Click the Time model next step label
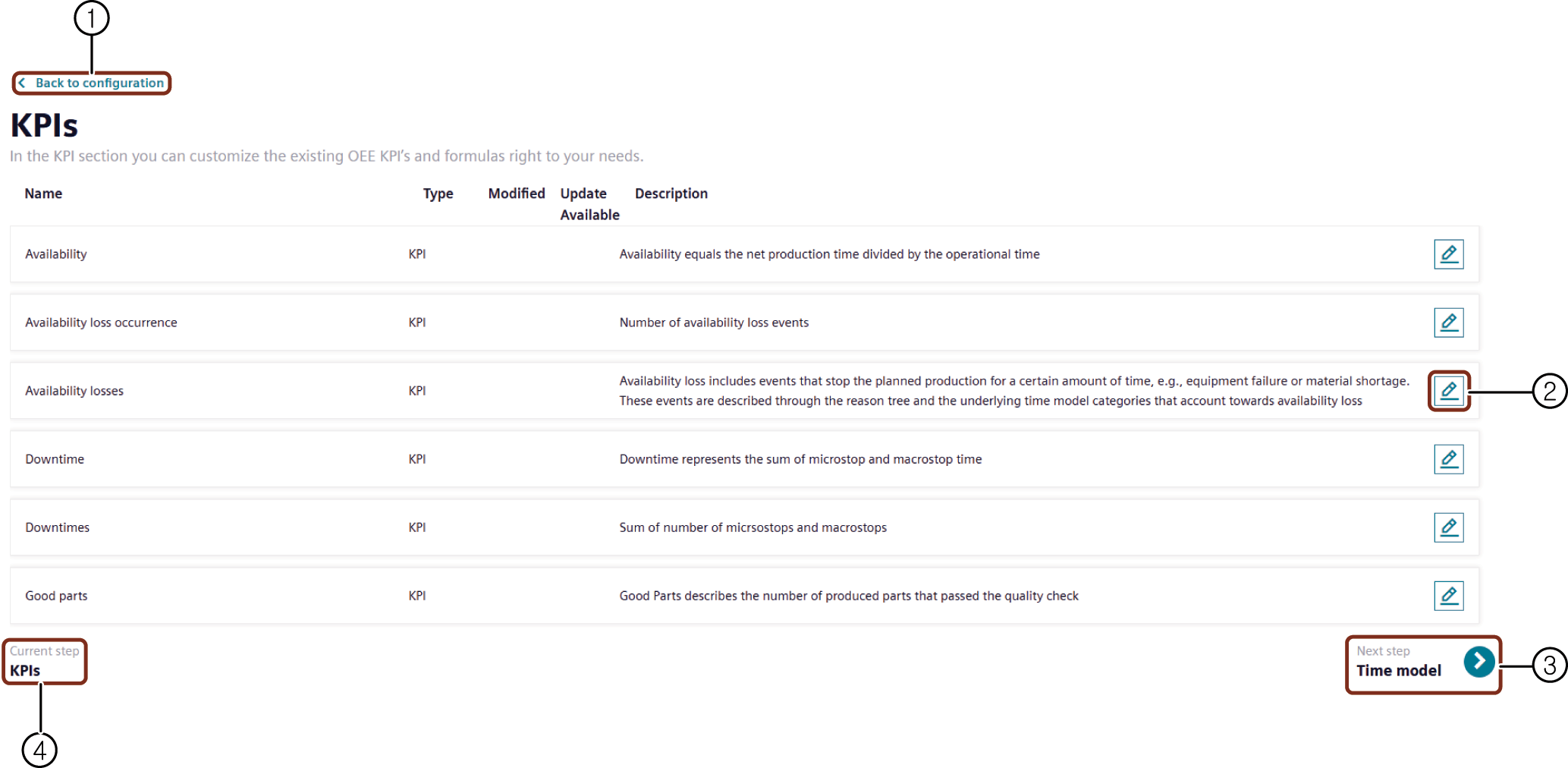The image size is (1568, 768). click(1399, 671)
